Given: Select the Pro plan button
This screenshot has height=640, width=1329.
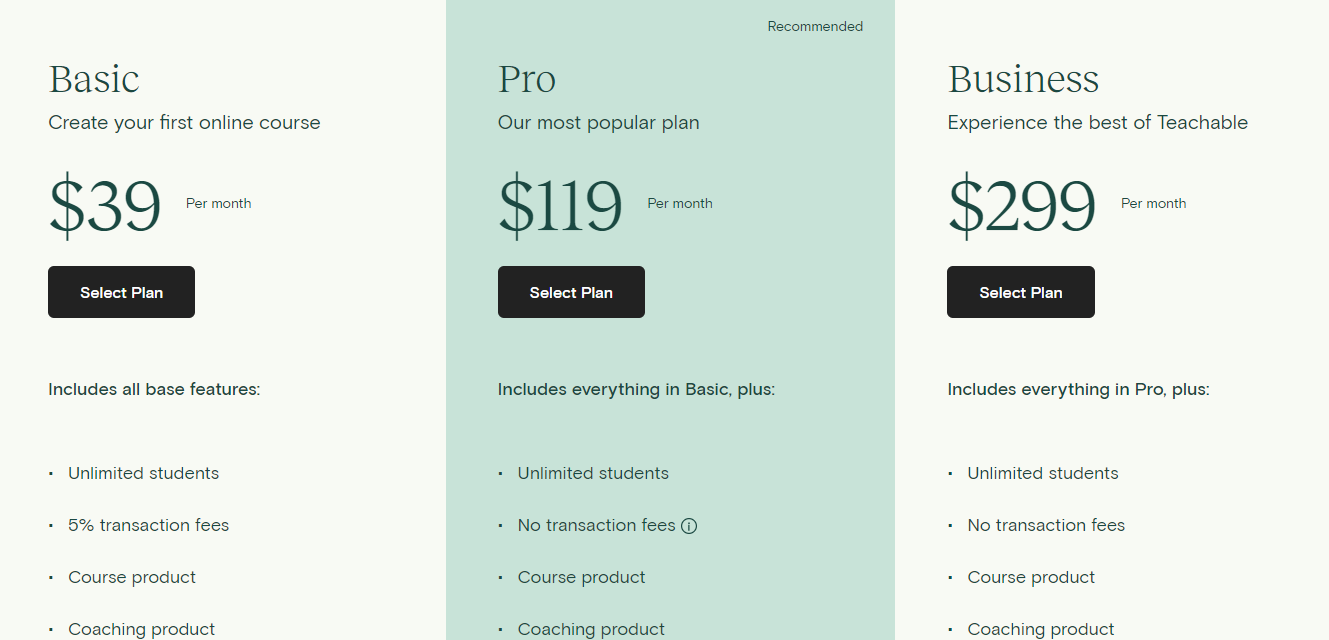Looking at the screenshot, I should tap(571, 292).
